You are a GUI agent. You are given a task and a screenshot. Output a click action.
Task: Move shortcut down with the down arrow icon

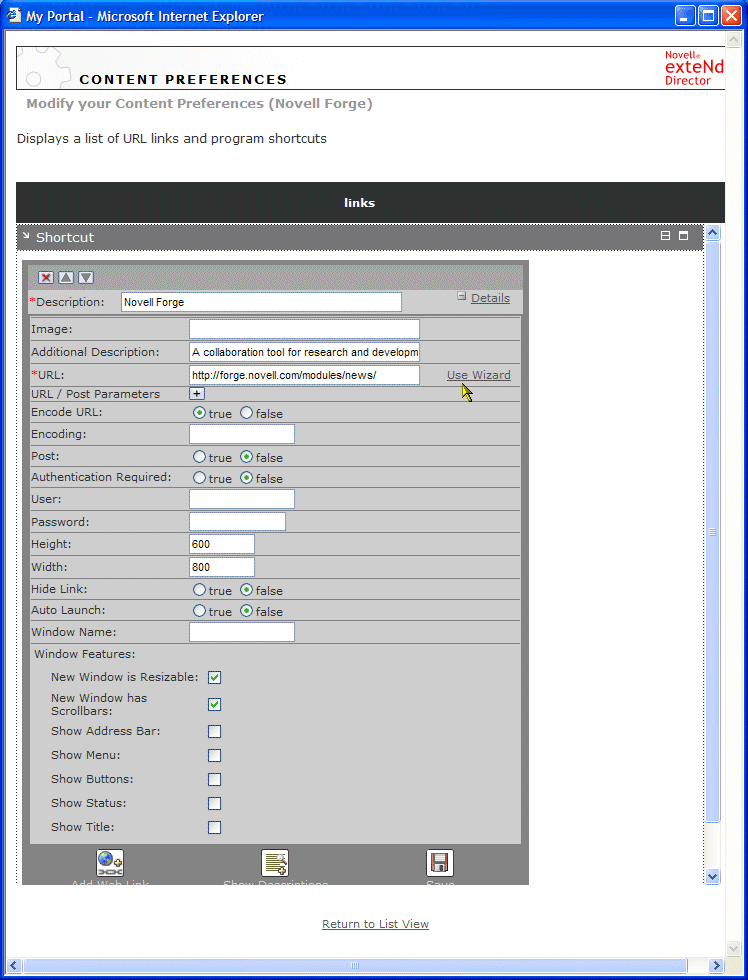point(86,278)
